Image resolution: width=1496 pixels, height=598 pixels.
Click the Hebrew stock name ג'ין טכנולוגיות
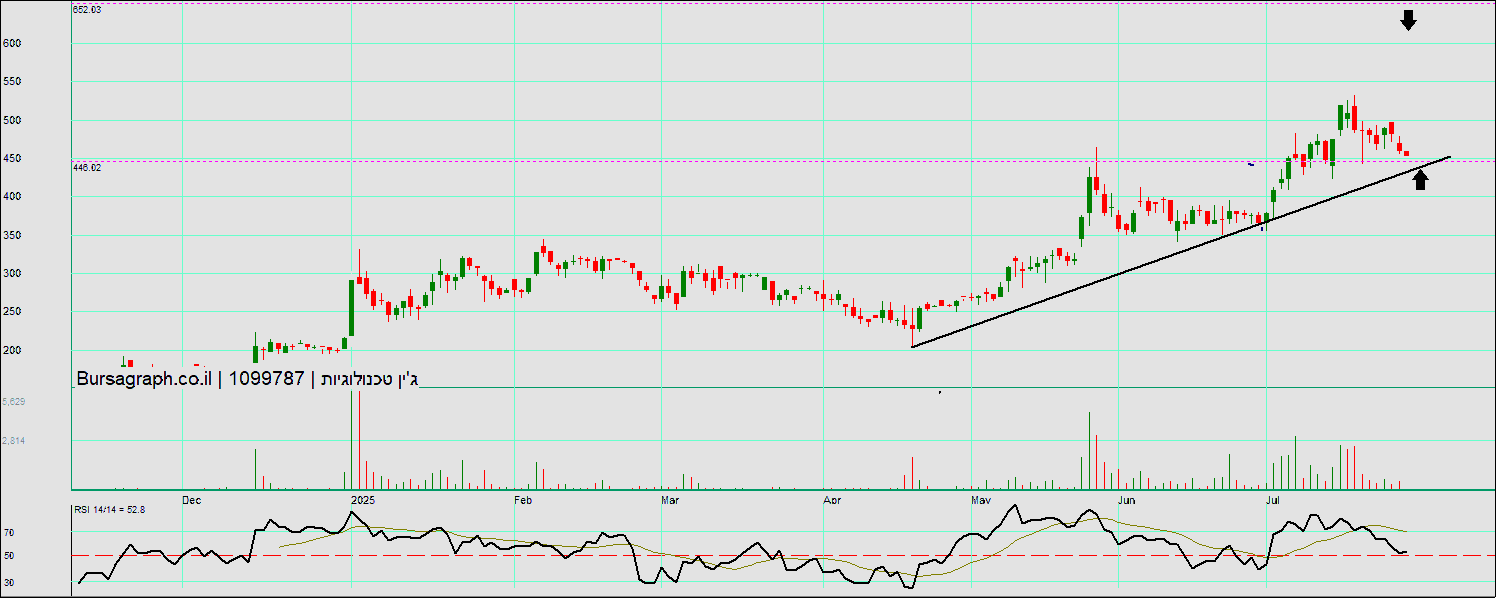click(369, 379)
